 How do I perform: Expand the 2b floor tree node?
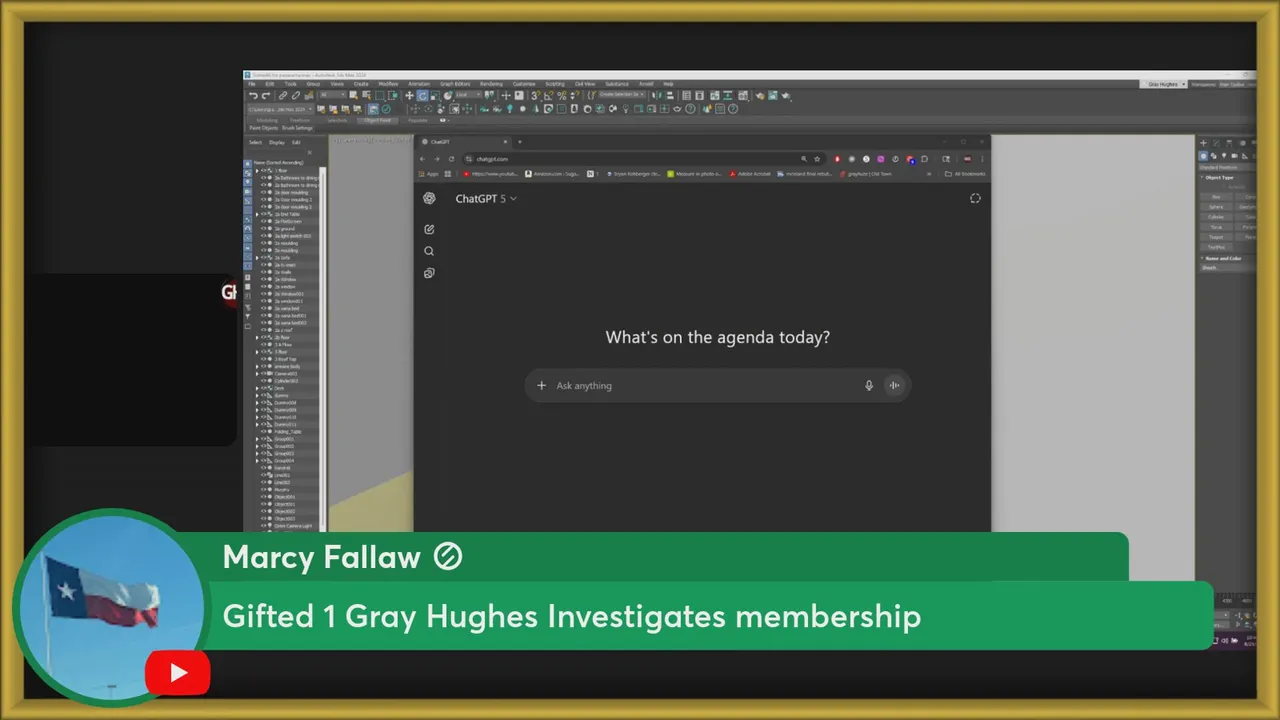coord(257,338)
